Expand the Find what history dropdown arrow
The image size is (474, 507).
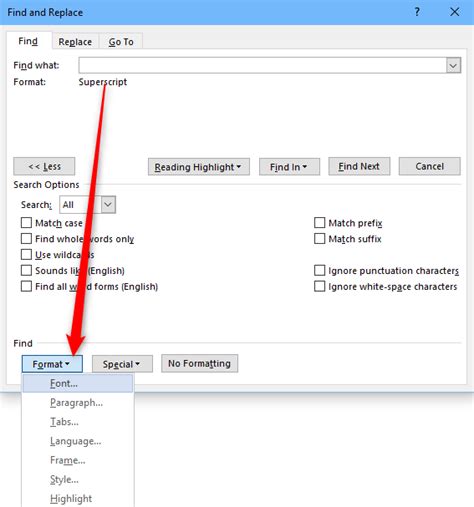pyautogui.click(x=453, y=65)
